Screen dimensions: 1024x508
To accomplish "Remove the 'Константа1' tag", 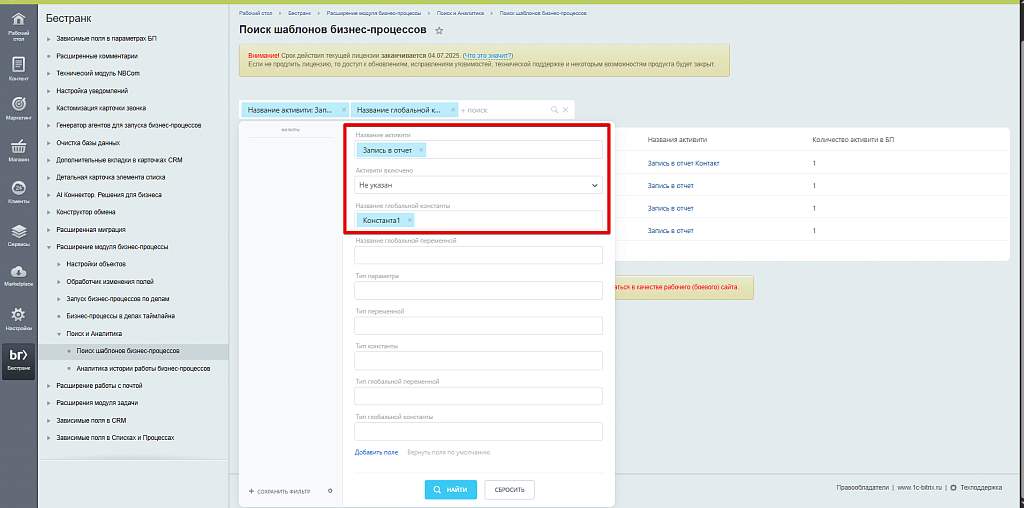I will pos(410,220).
